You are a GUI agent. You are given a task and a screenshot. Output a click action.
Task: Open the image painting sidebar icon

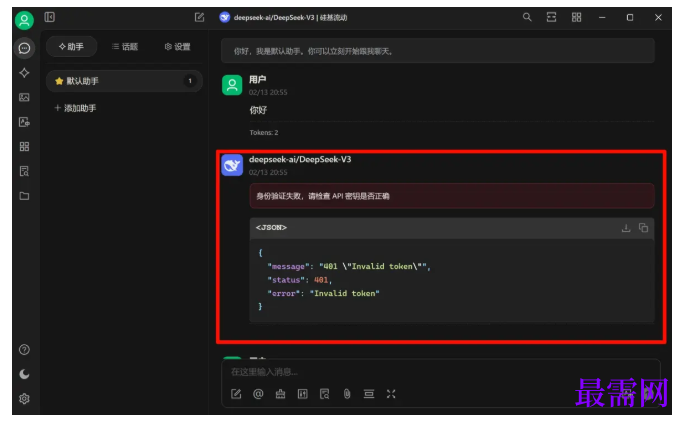point(24,97)
